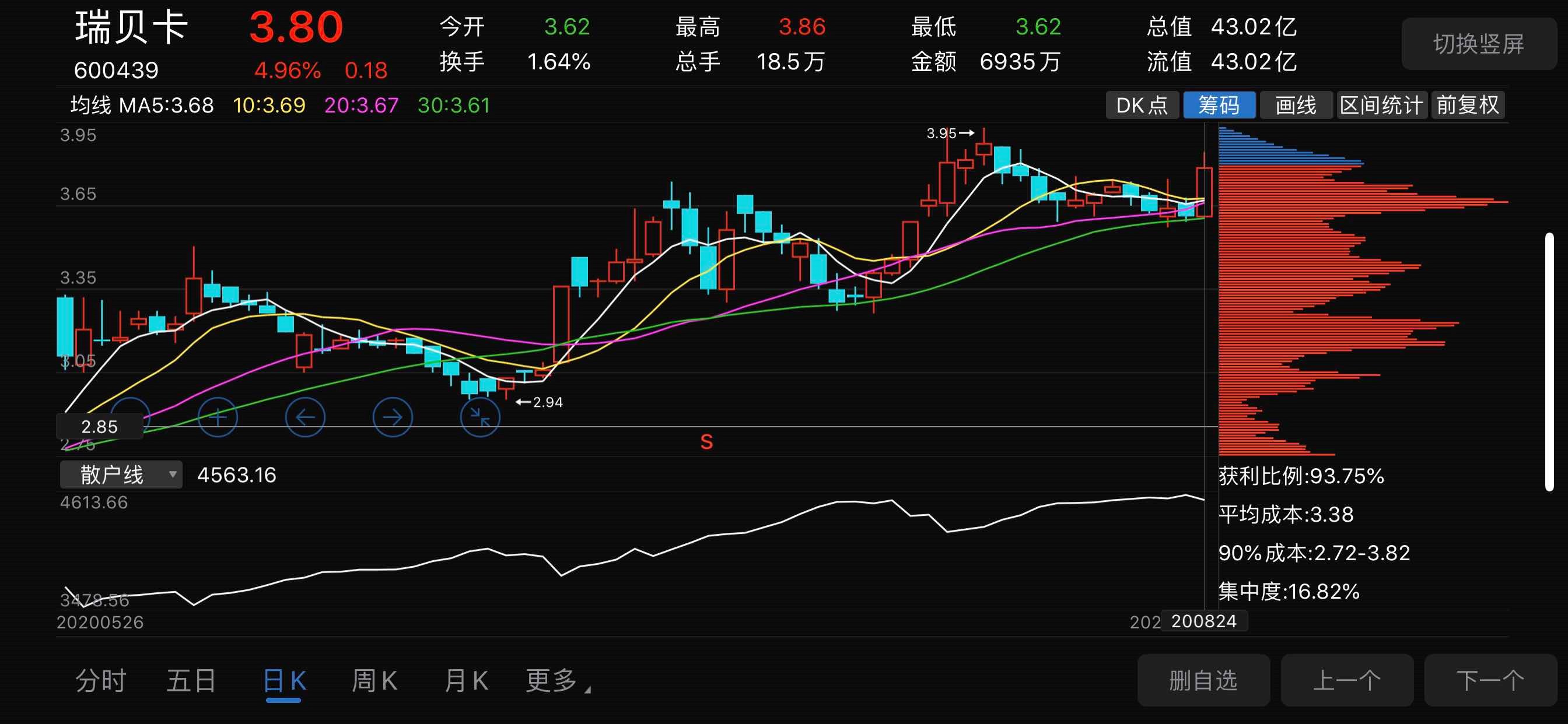The image size is (1568, 724).
Task: Click the 平均成本:3.38 text
Action: [1286, 514]
